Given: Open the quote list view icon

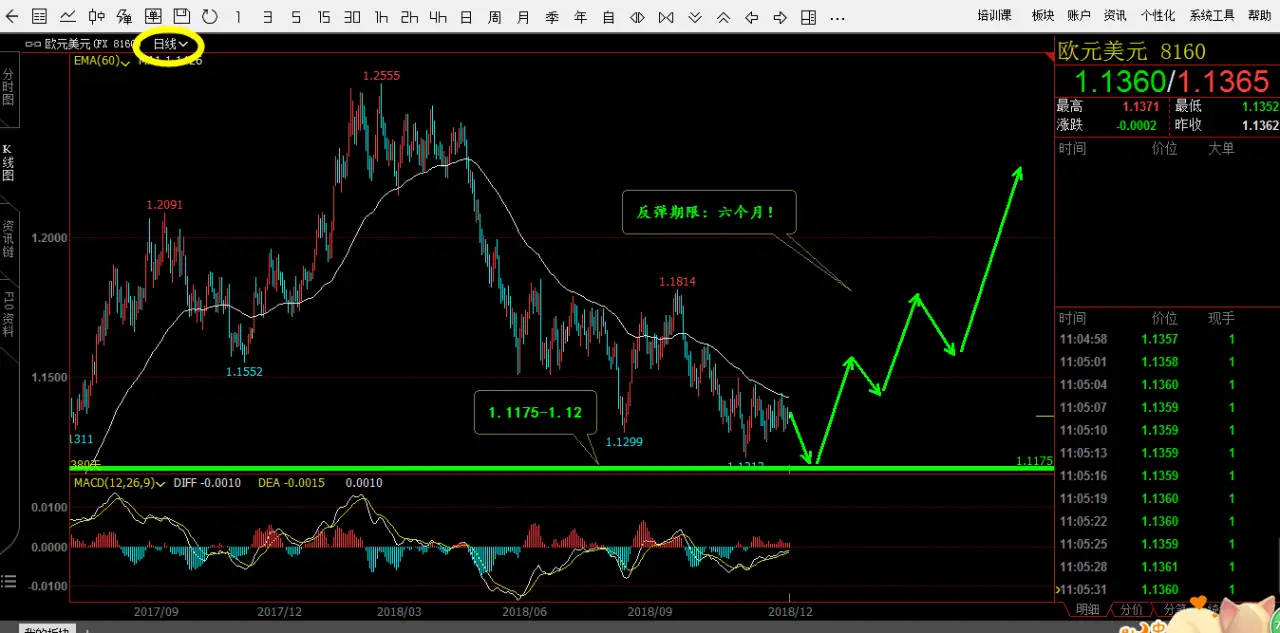Looking at the screenshot, I should click(40, 16).
